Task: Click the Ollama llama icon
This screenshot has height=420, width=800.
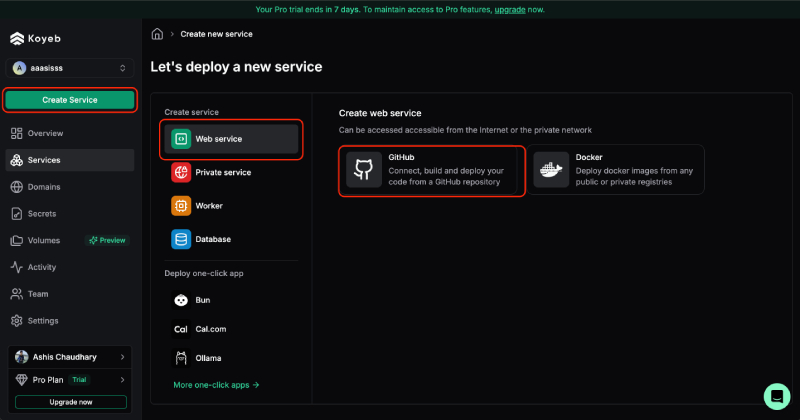Action: coord(181,358)
